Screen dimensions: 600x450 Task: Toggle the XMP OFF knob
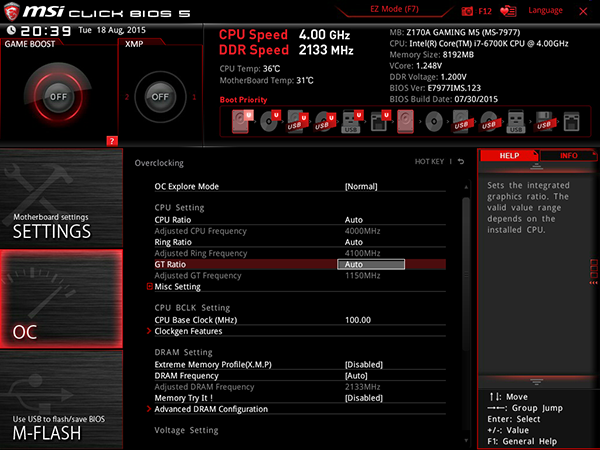[160, 97]
